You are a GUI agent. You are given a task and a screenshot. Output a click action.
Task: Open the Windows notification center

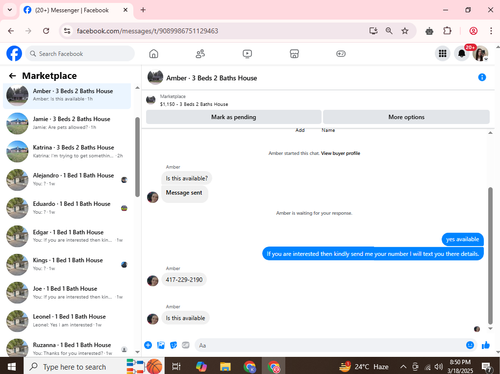(x=488, y=367)
